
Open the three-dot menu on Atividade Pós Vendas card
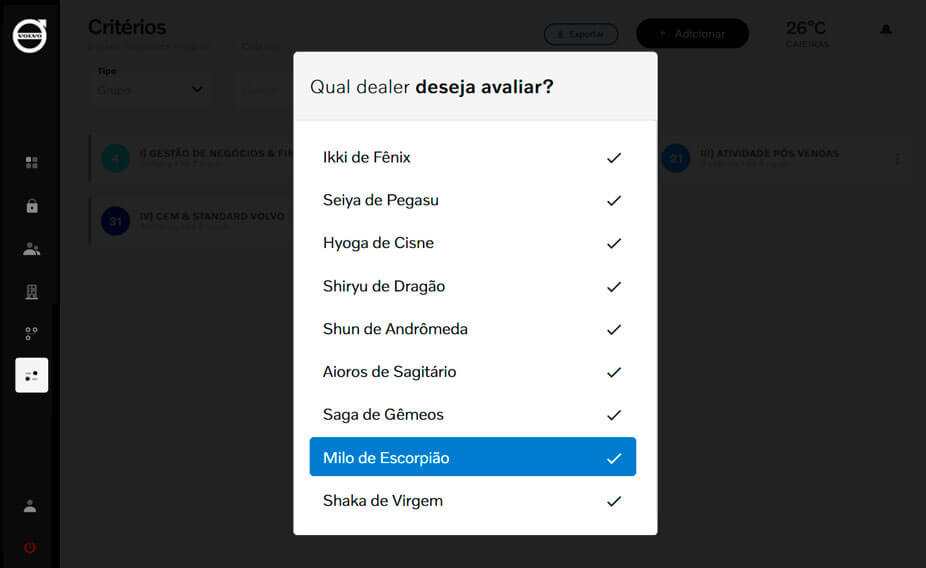coord(897,159)
